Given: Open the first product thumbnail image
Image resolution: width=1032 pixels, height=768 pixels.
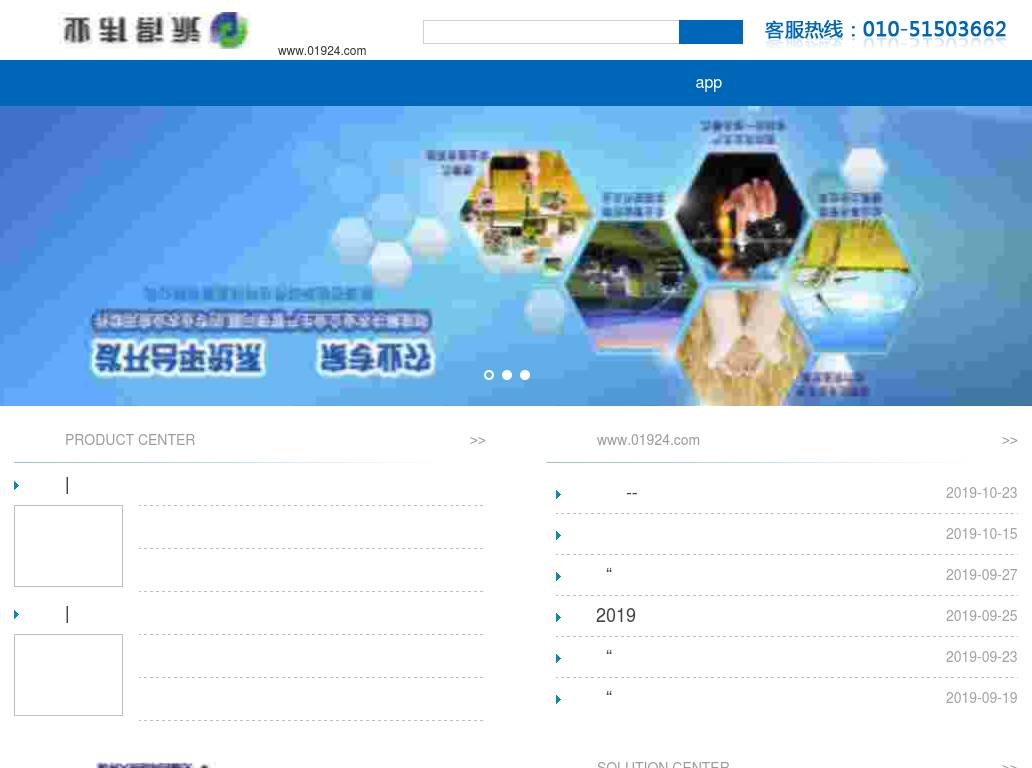Looking at the screenshot, I should coord(68,546).
